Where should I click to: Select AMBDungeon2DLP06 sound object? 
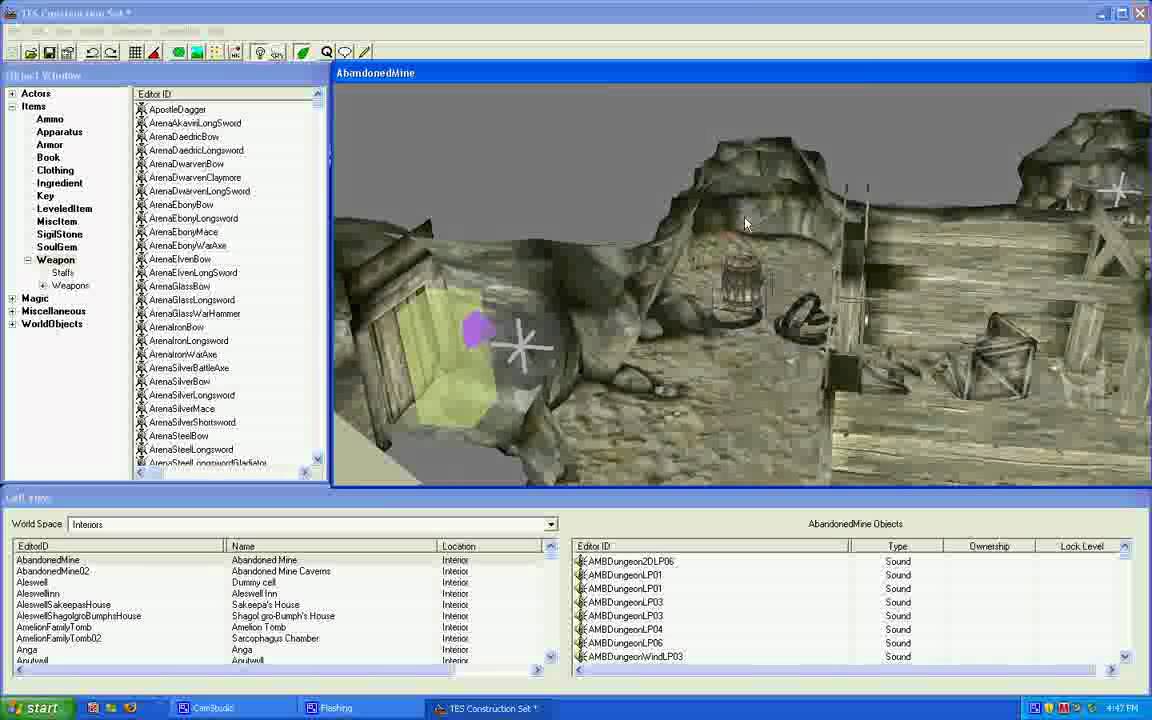(x=630, y=561)
